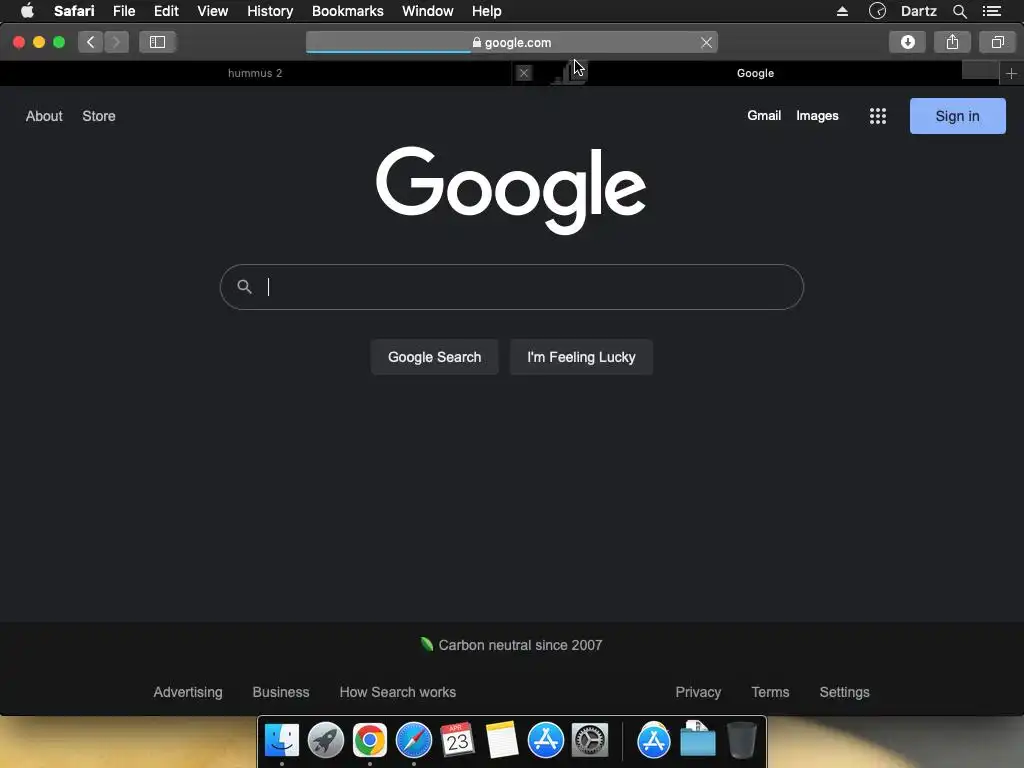The width and height of the screenshot is (1024, 768).
Task: Open the History menu
Action: coord(270,11)
